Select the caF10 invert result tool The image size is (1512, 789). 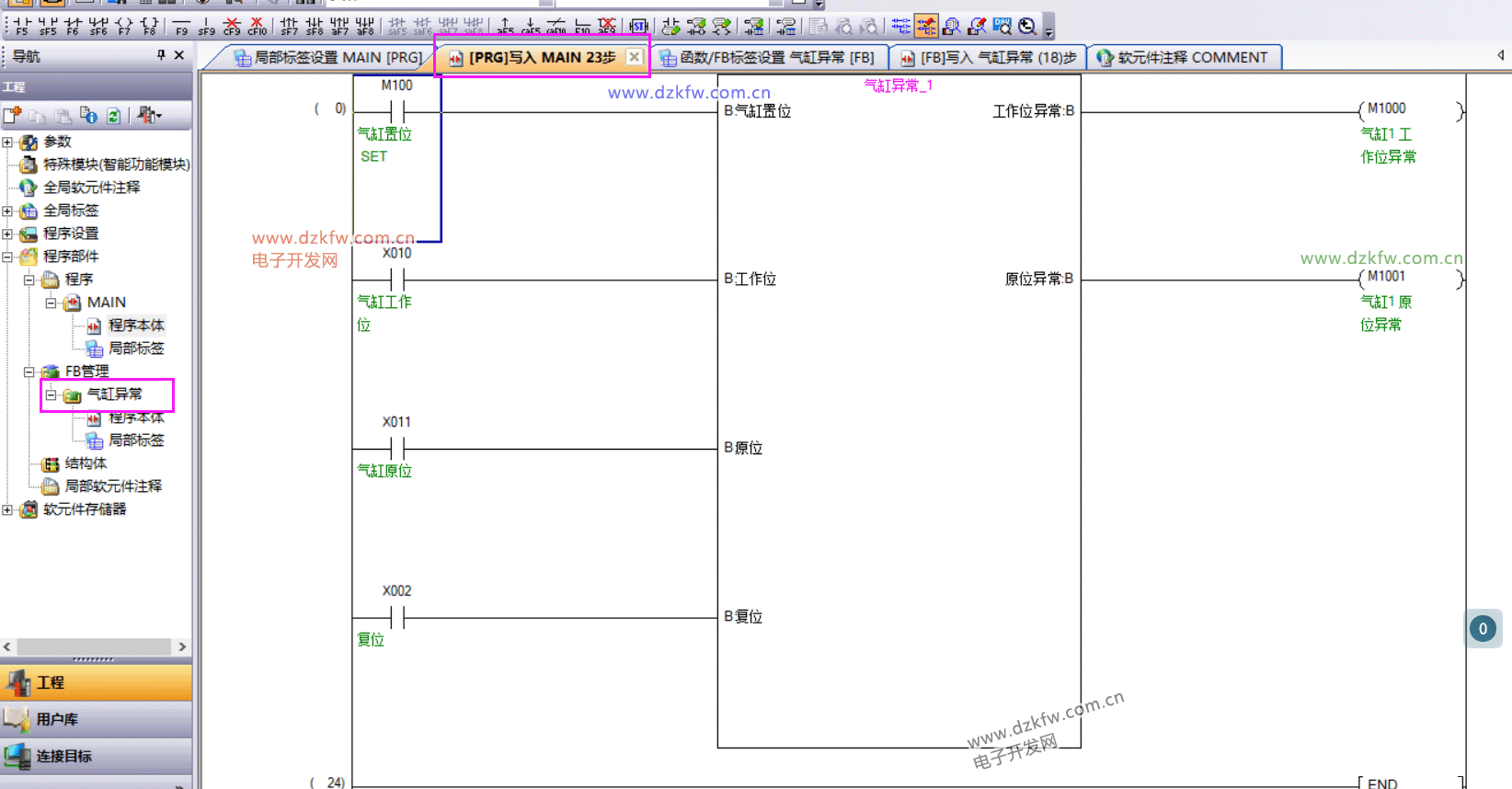(556, 26)
